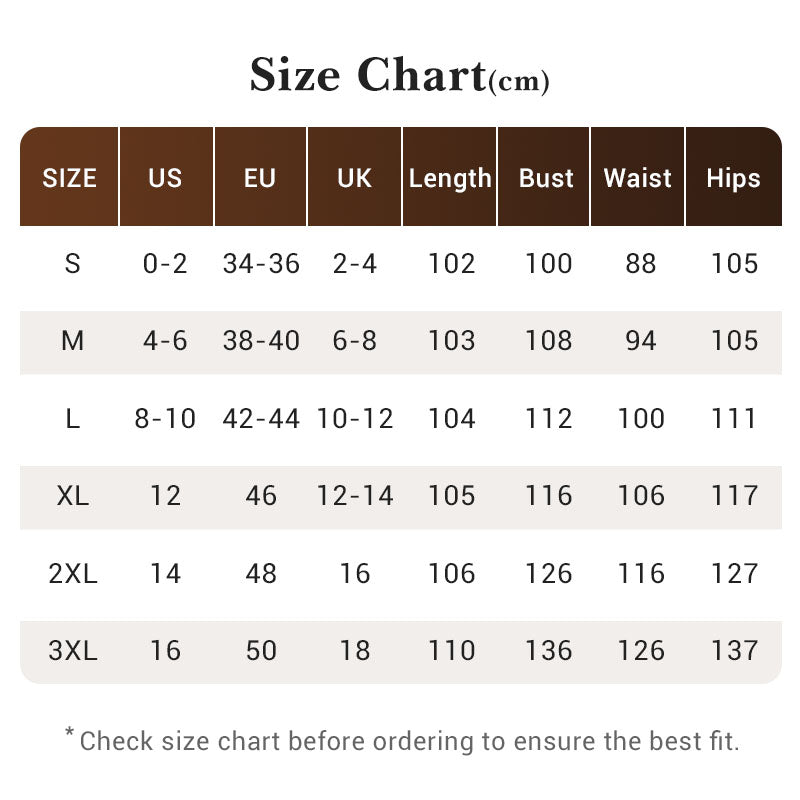The image size is (800, 800).
Task: Click the UK column header
Action: point(354,178)
